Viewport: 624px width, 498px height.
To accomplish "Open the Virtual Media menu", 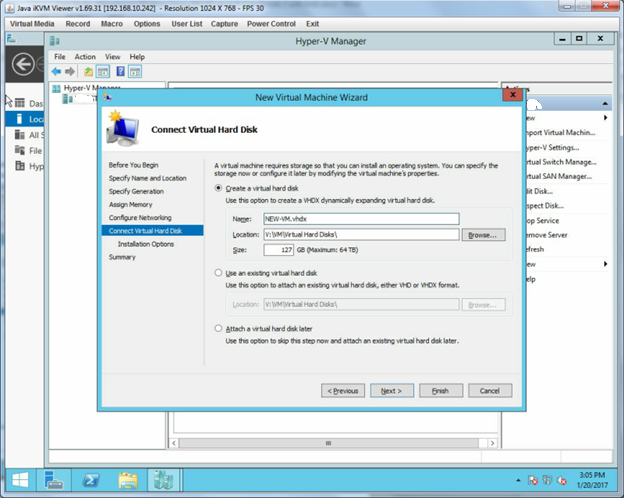I will [x=32, y=24].
